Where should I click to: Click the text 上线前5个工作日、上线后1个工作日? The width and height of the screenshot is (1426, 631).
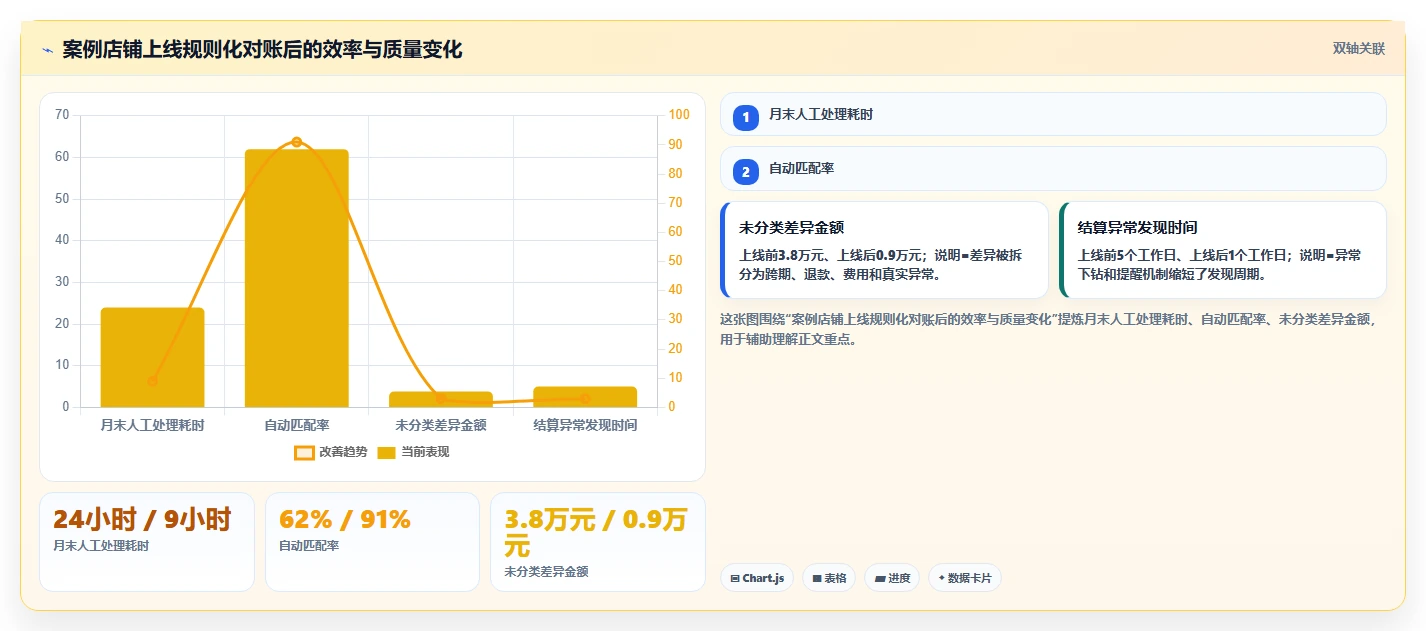[x=1183, y=255]
